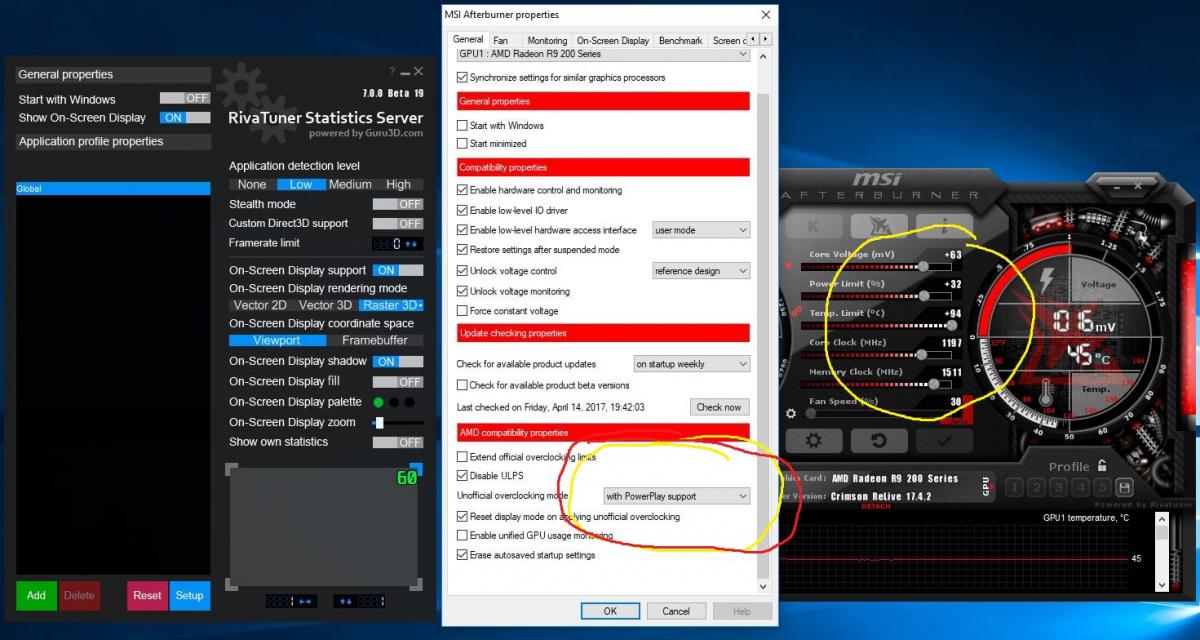Switch to the Fan tab

pyautogui.click(x=500, y=40)
